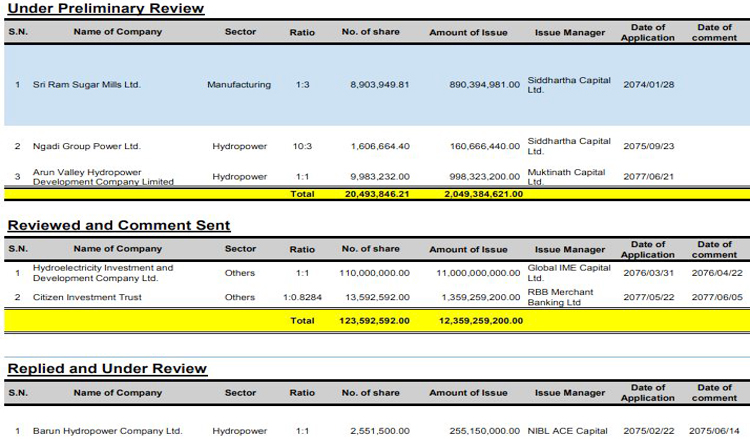Select Muktinath Capital Ltd. issue manager cell
This screenshot has width=750, height=439.
pyautogui.click(x=566, y=177)
